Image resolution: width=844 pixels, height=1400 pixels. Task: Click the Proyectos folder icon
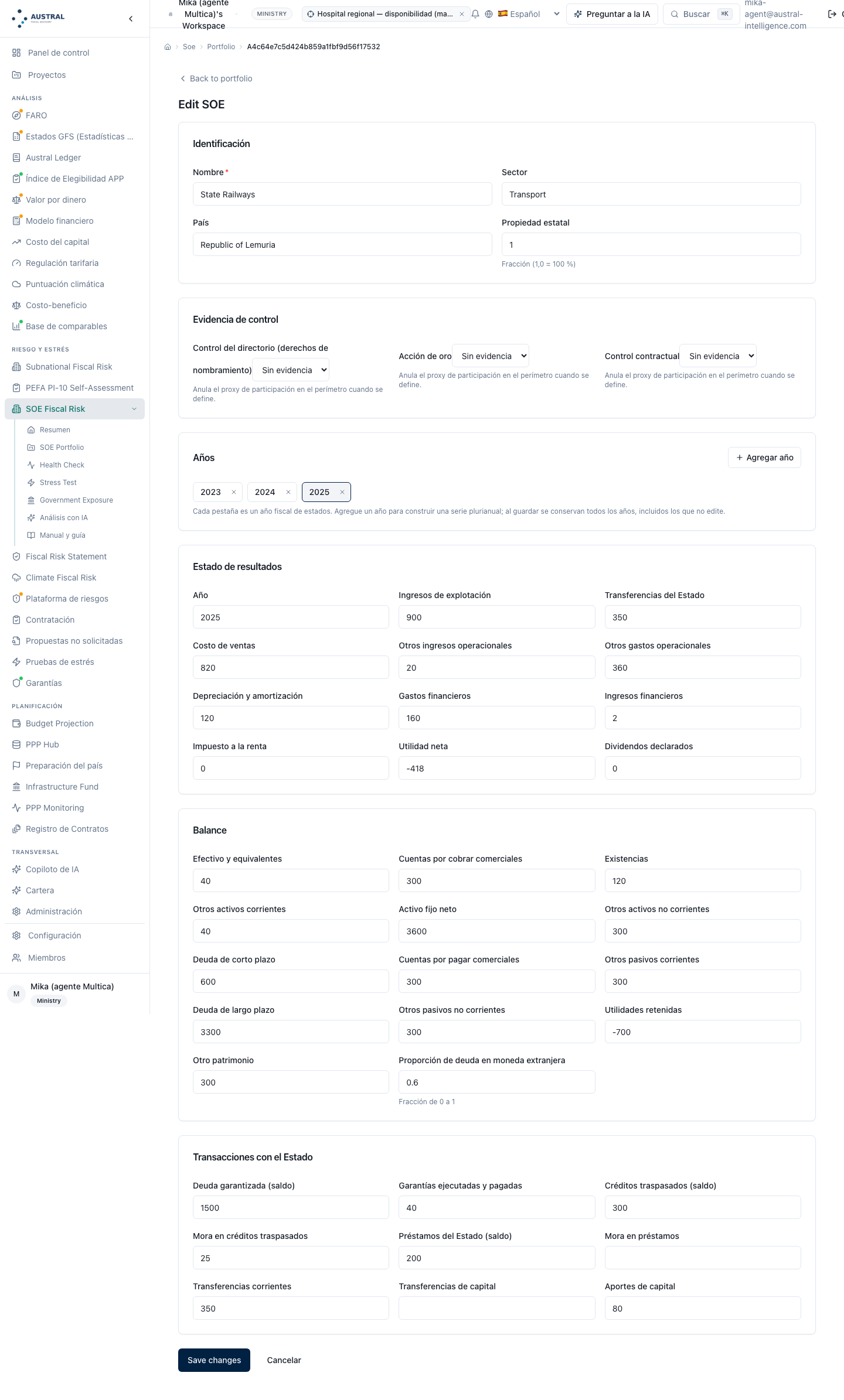[16, 75]
